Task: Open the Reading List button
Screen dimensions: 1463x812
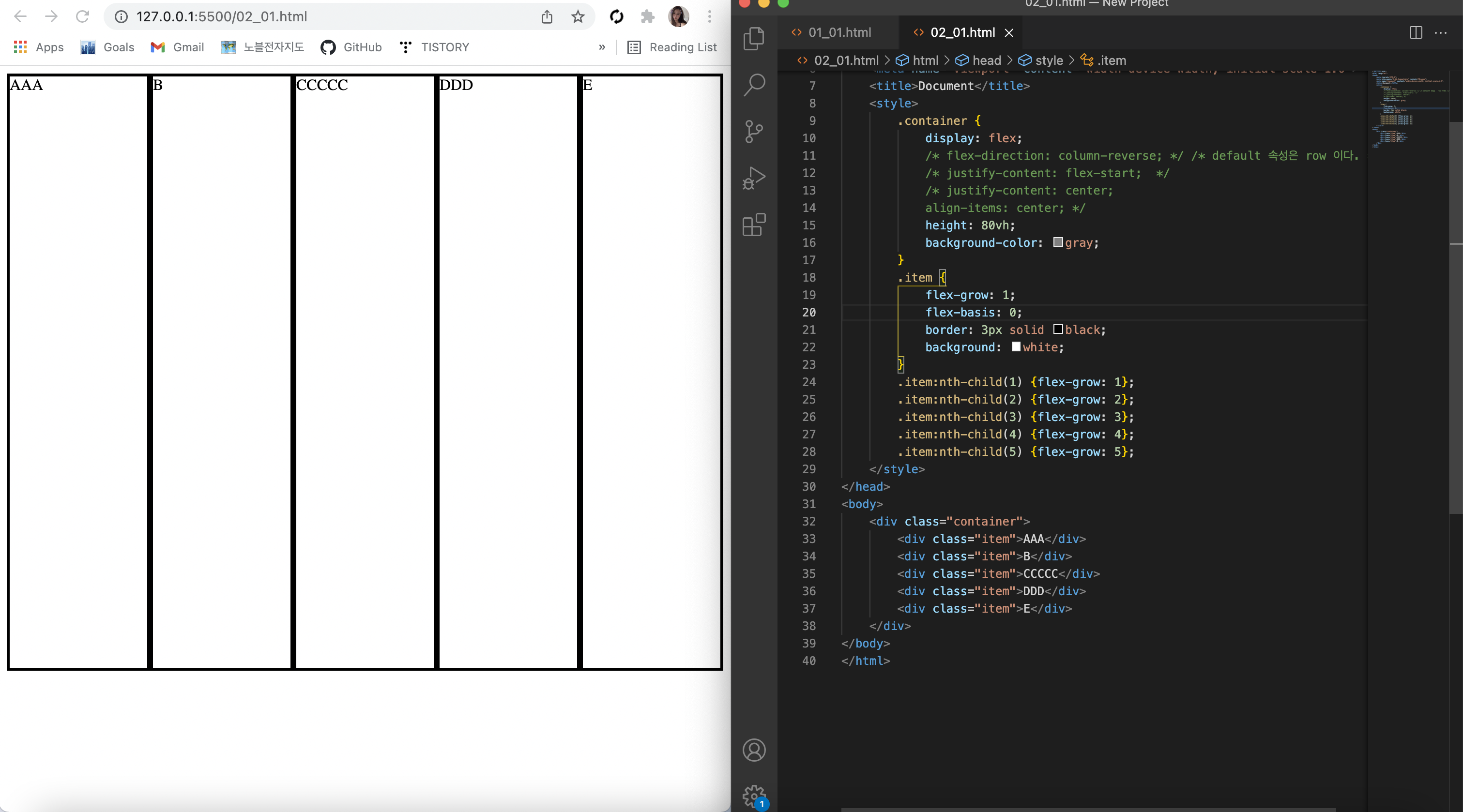Action: 672,47
